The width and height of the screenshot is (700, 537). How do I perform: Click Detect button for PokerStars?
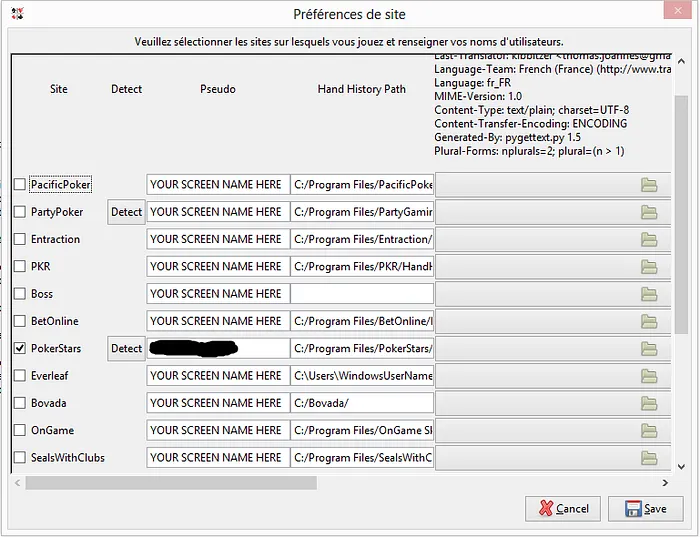[126, 349]
